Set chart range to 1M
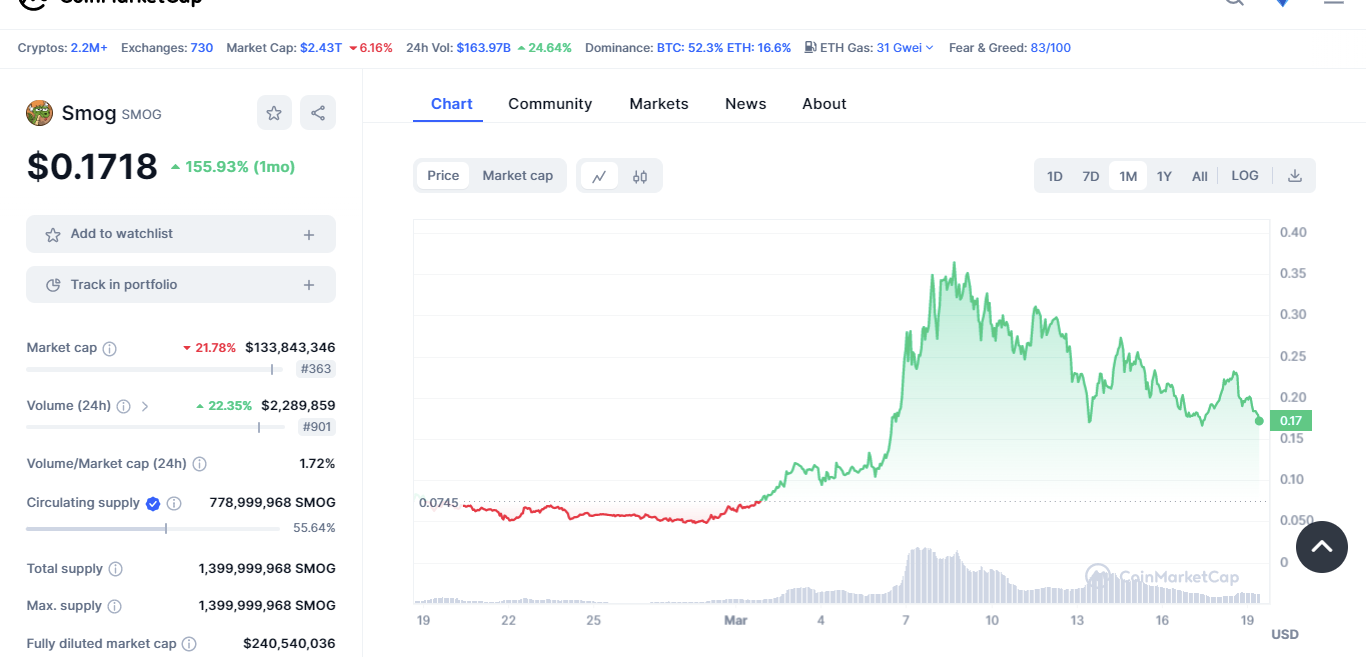 [1128, 176]
